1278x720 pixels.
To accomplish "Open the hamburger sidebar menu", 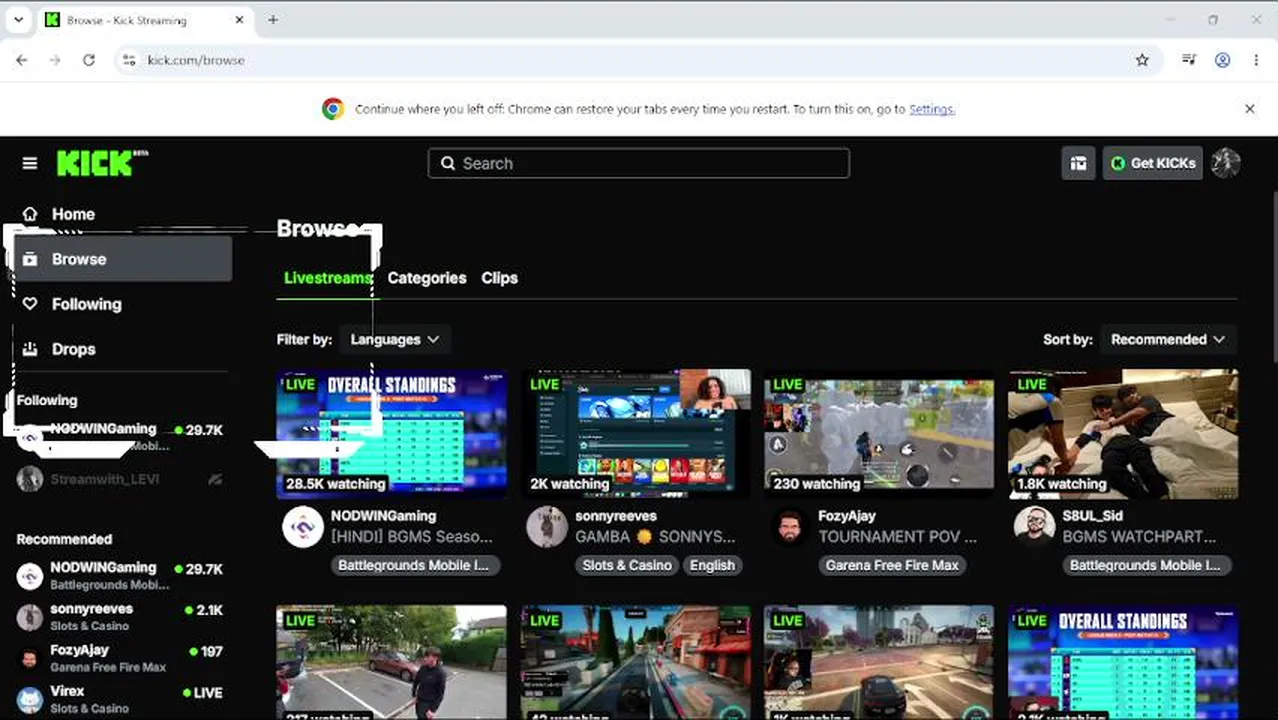I will [x=30, y=163].
